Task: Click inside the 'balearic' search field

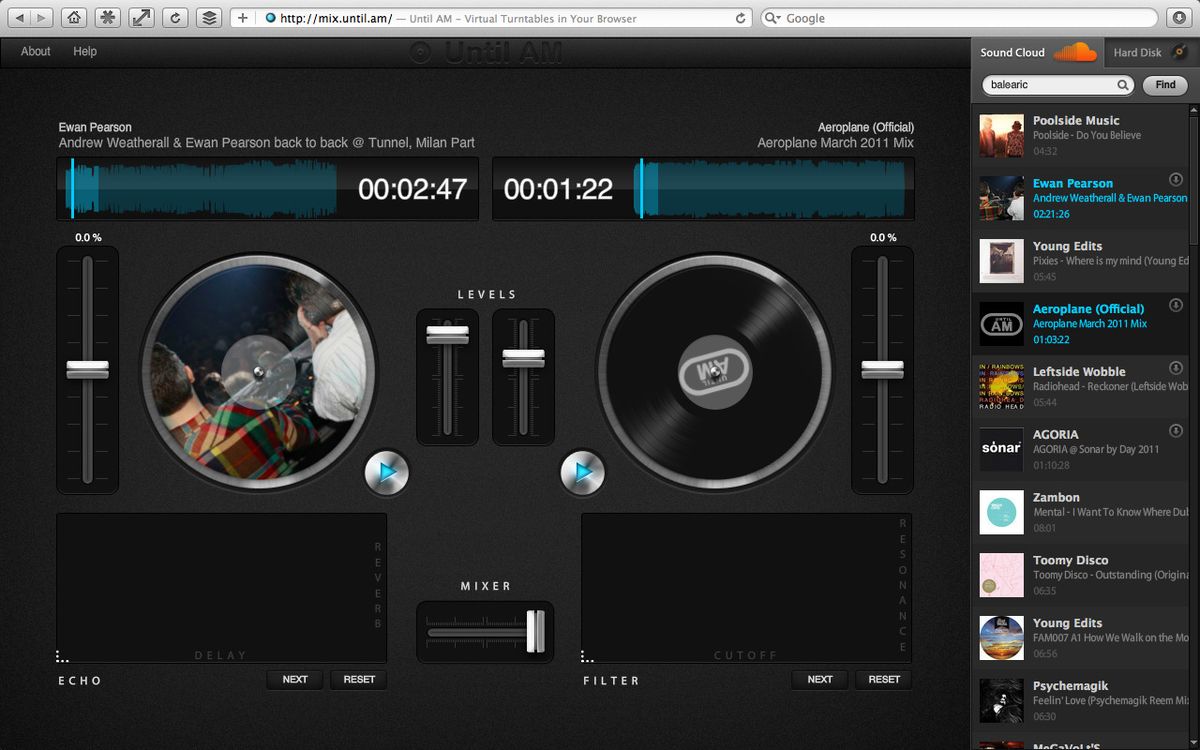Action: (1050, 85)
